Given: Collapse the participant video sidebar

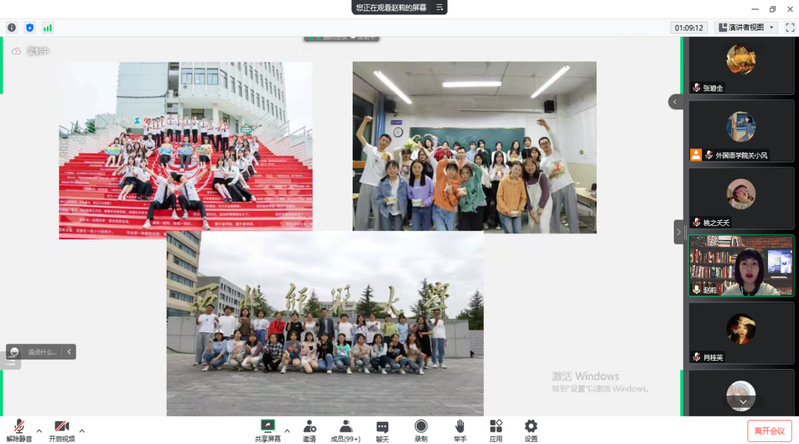Looking at the screenshot, I should tap(677, 231).
